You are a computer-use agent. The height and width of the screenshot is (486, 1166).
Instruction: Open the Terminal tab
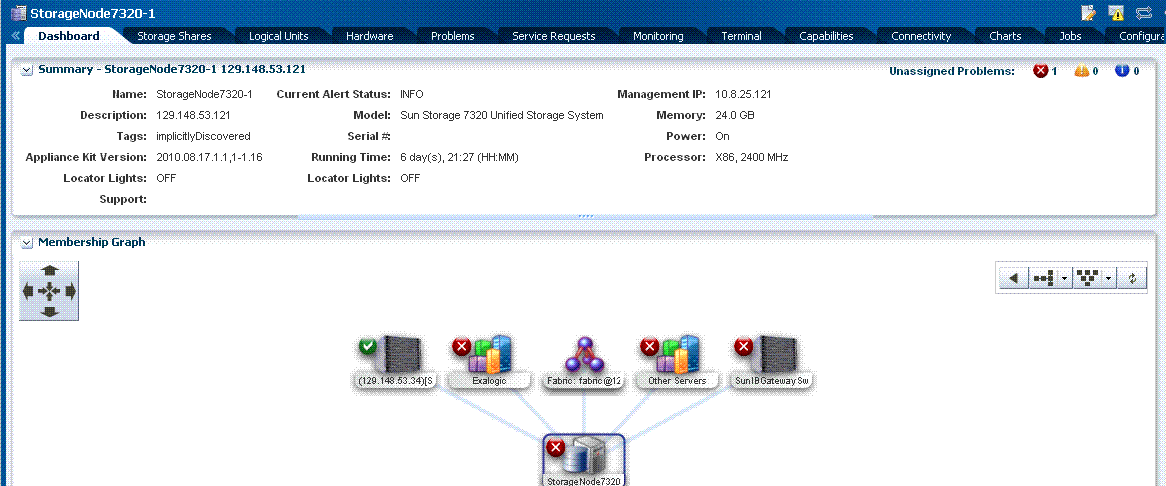point(741,36)
